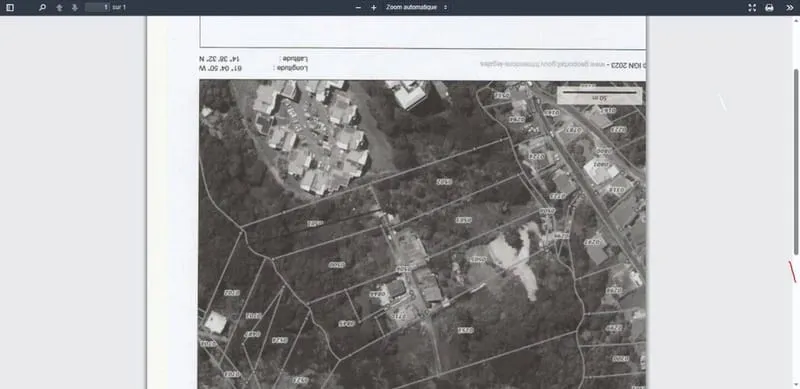Viewport: 800px width, 389px height.
Task: Switch to presentation mode
Action: (x=752, y=8)
